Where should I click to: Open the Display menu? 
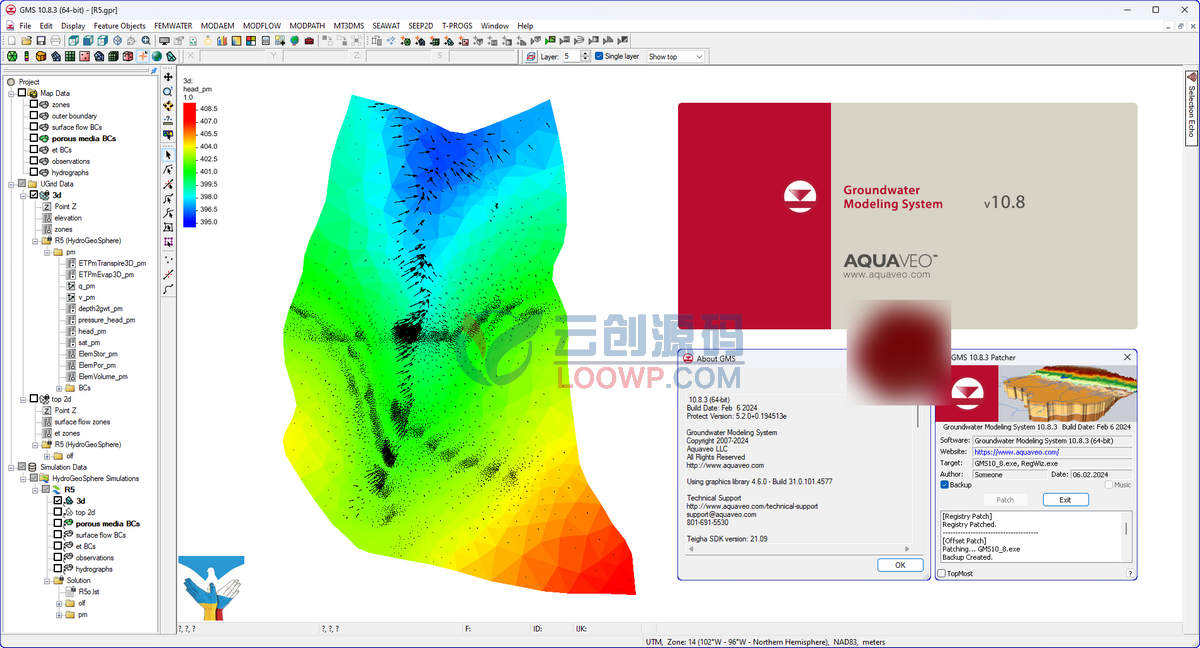point(73,25)
